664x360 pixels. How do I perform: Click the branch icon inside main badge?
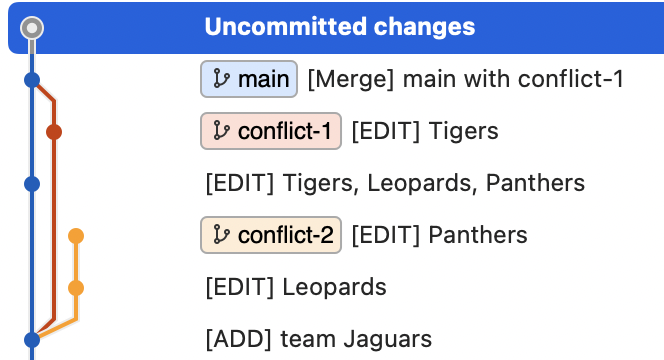tap(221, 79)
